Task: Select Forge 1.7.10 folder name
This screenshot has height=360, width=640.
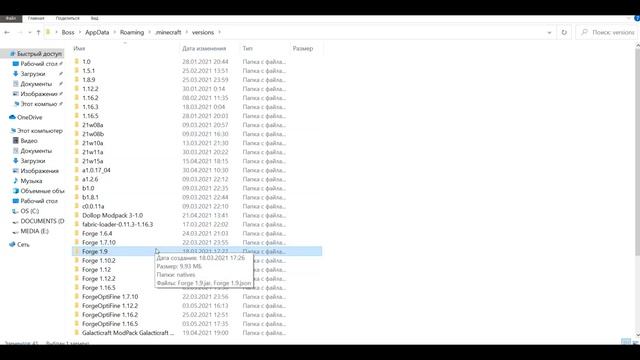Action: (x=99, y=242)
